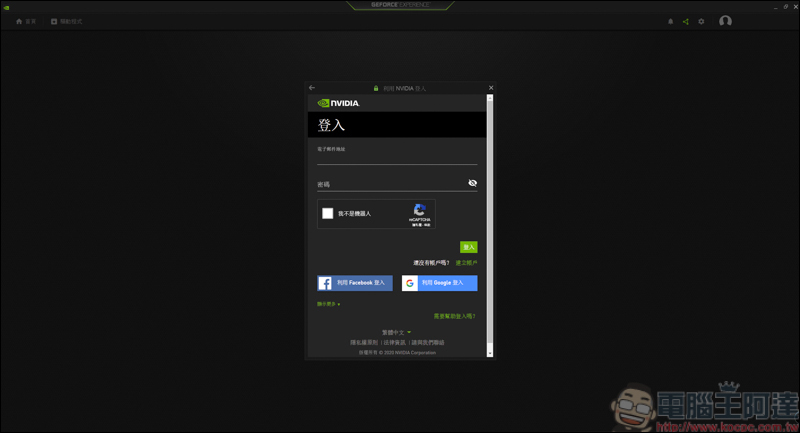Screen dimensions: 800x433
Task: Click the green share icon
Action: pos(686,21)
